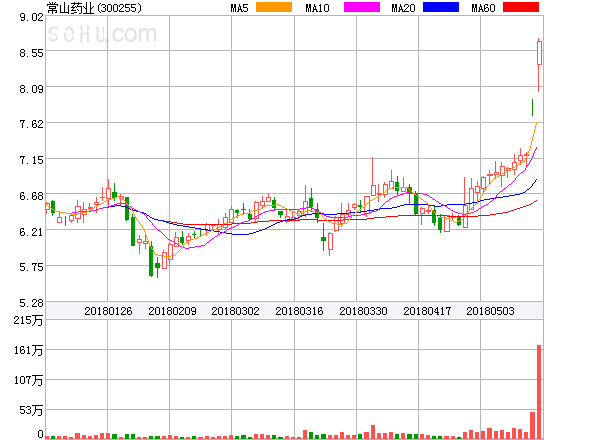This screenshot has width=600, height=440.
Task: Click the 53万 volume axis label
Action: [31, 411]
